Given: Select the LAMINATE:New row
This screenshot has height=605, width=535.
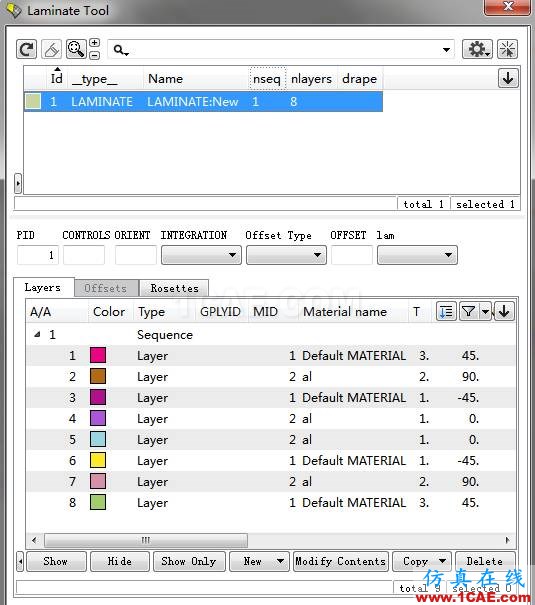Looking at the screenshot, I should 203,102.
